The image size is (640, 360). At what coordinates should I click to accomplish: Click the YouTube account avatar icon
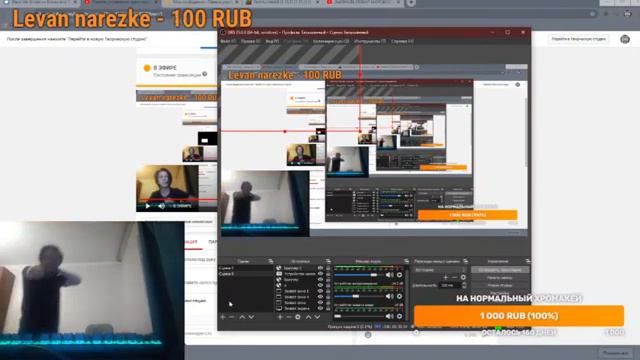tap(624, 39)
